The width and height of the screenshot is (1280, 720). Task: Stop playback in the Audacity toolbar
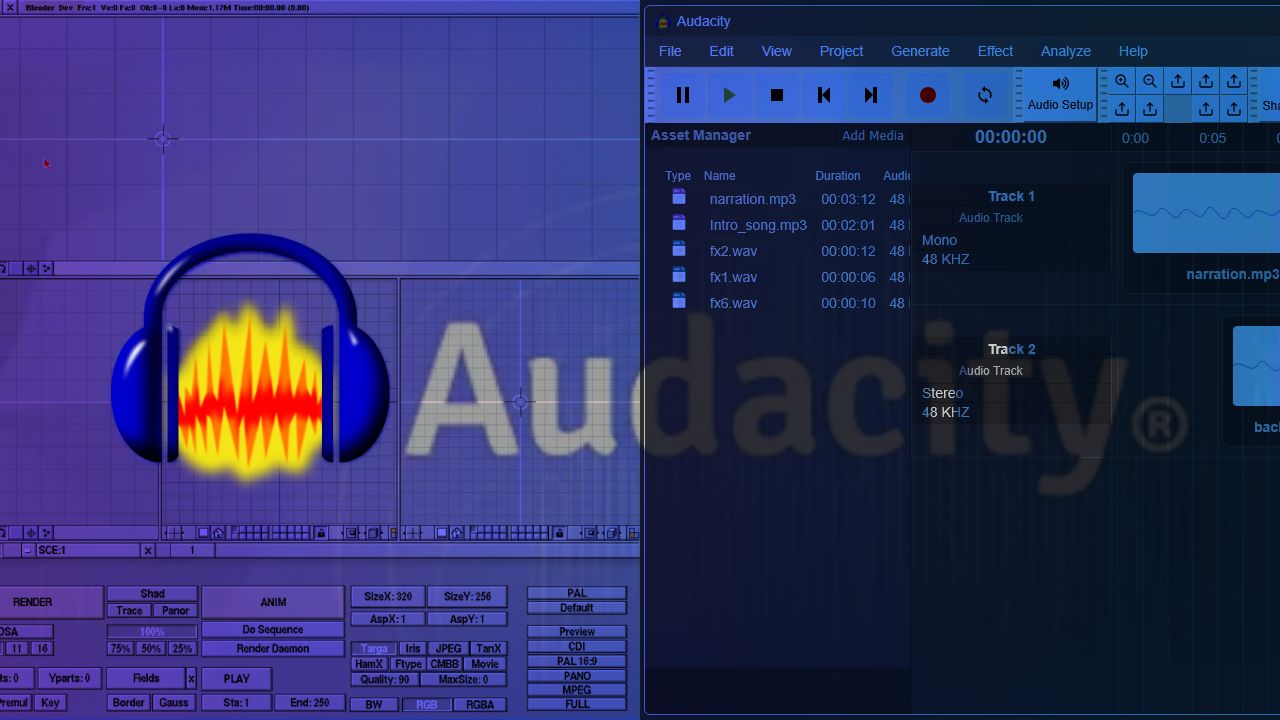click(x=777, y=95)
